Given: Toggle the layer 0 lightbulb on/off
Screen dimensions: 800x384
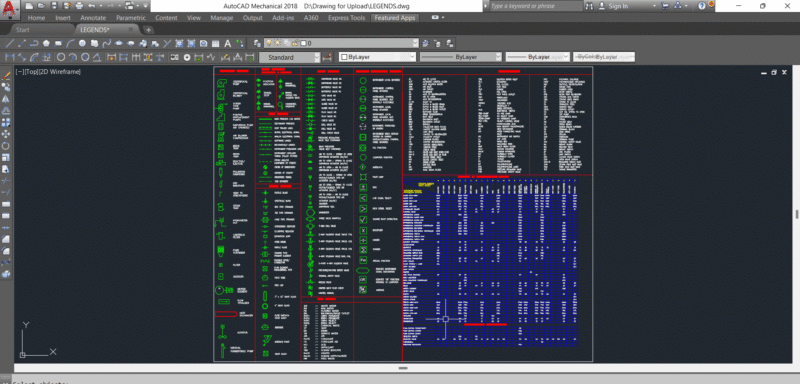Looking at the screenshot, I should point(270,43).
